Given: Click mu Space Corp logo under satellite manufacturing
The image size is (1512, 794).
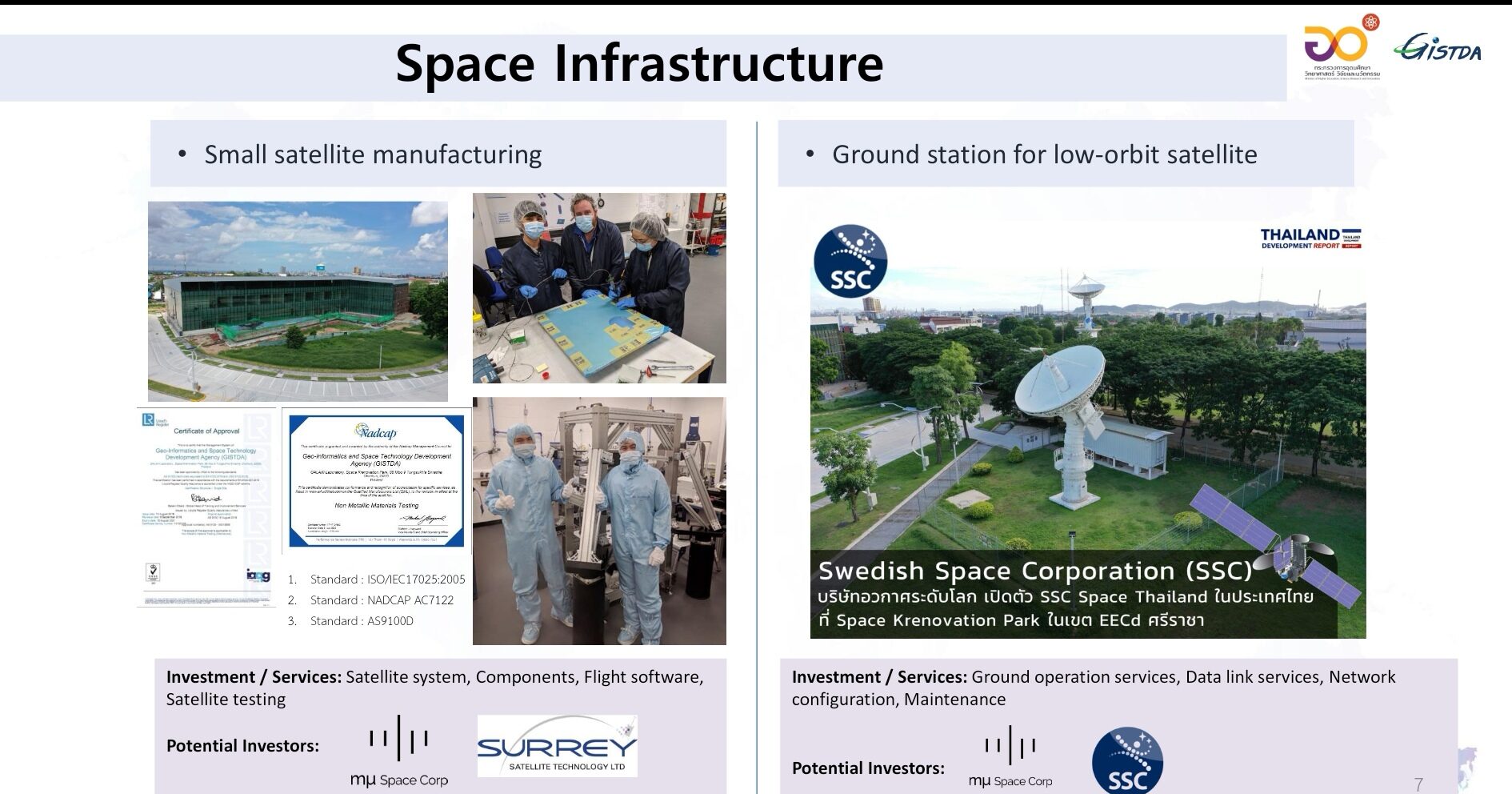Looking at the screenshot, I should (x=398, y=752).
